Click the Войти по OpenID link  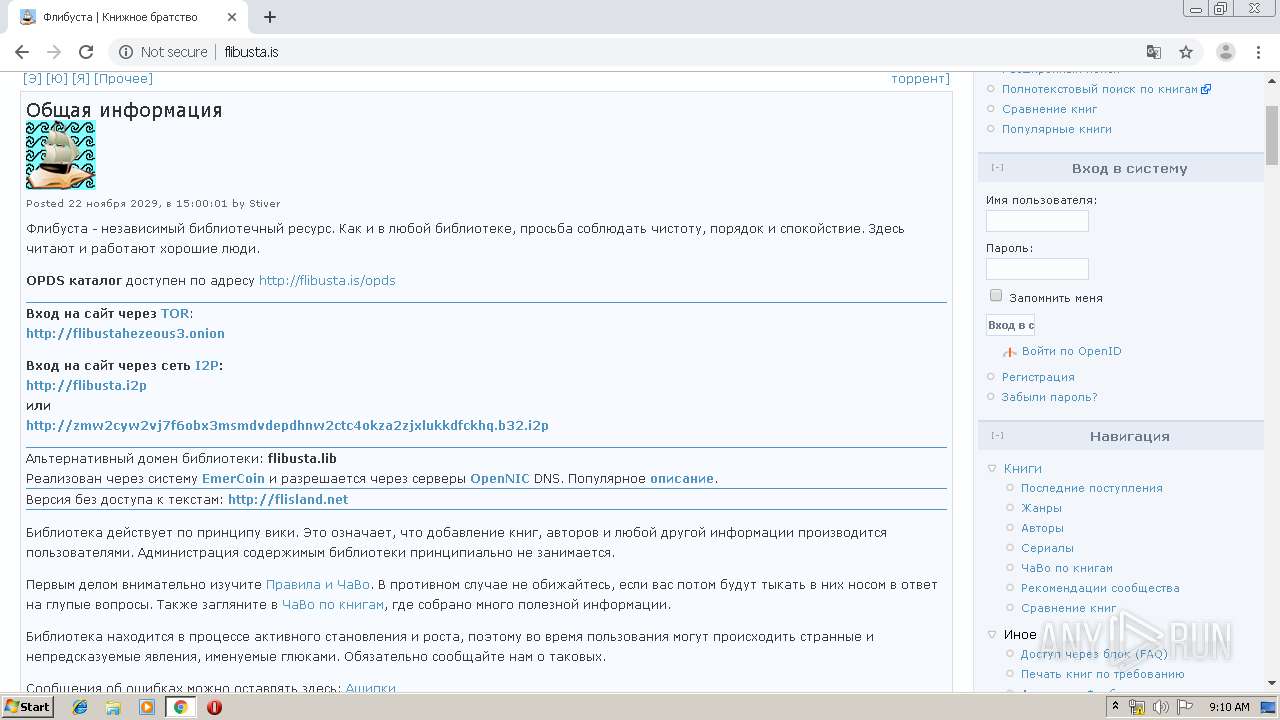1071,351
